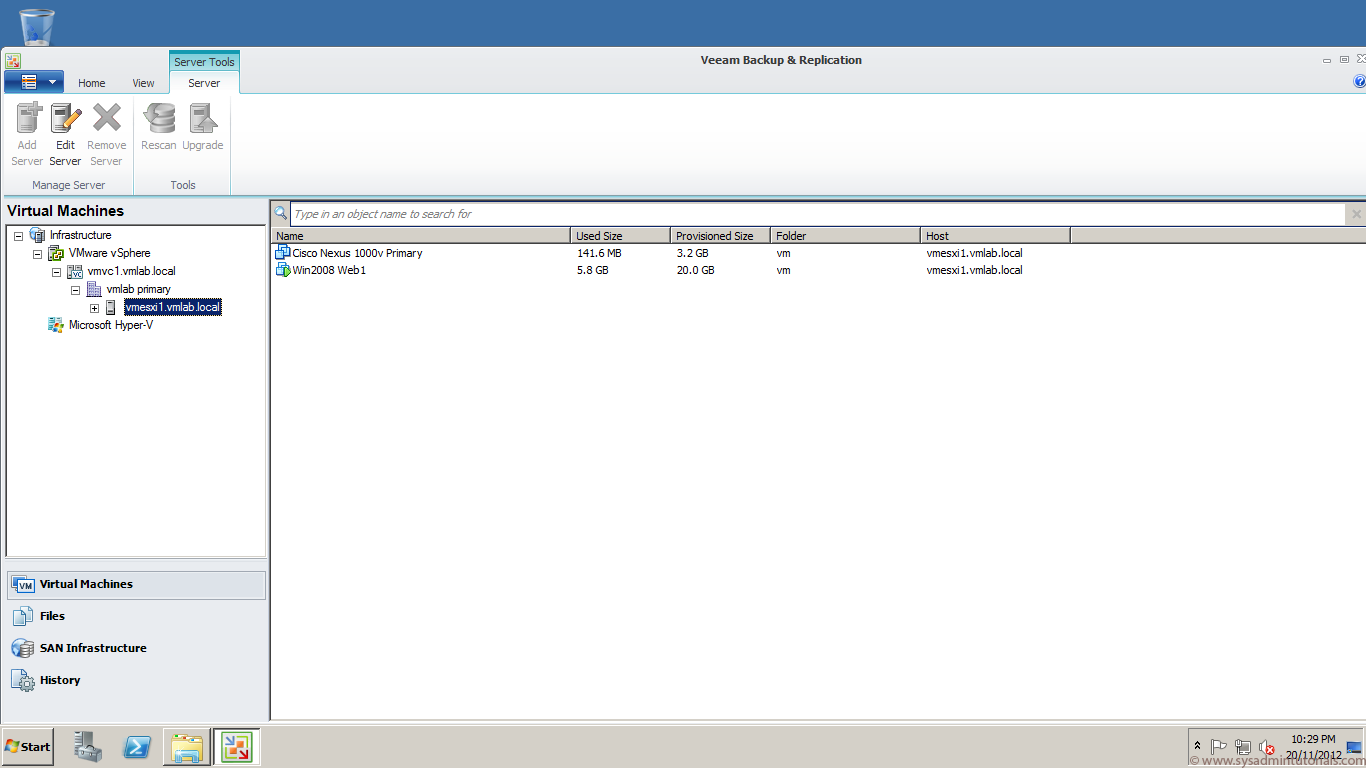Click the datacenter icon next to vmlab primary
This screenshot has height=768, width=1366.
click(94, 289)
